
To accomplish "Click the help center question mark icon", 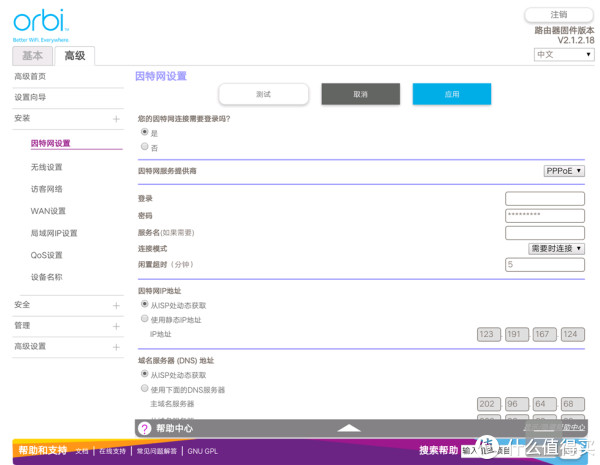I will point(145,428).
